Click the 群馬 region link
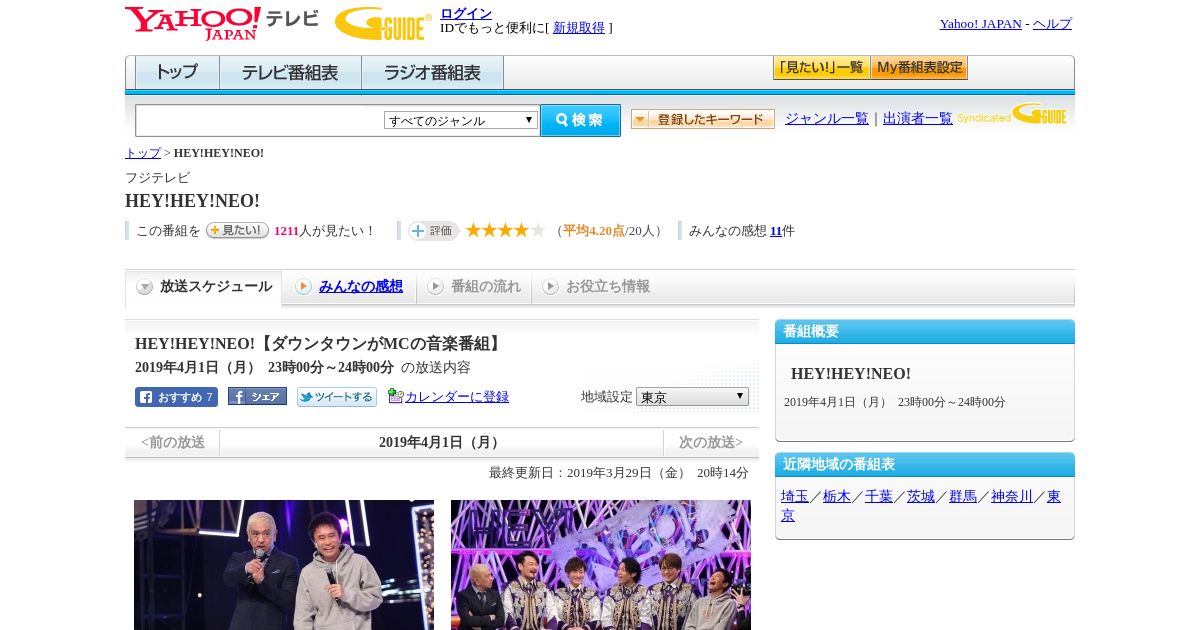 pos(963,496)
